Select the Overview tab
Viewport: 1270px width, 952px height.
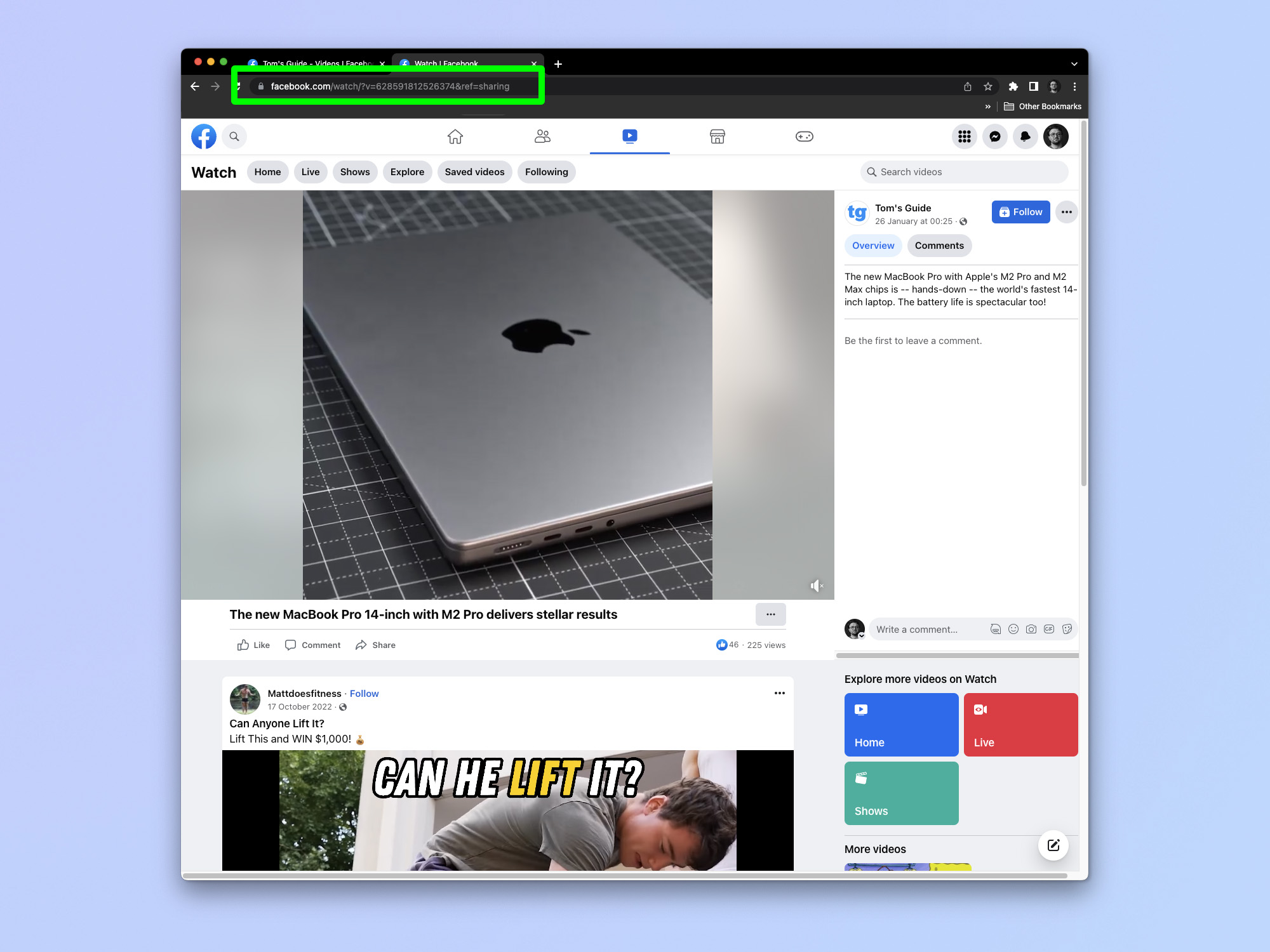coord(873,245)
